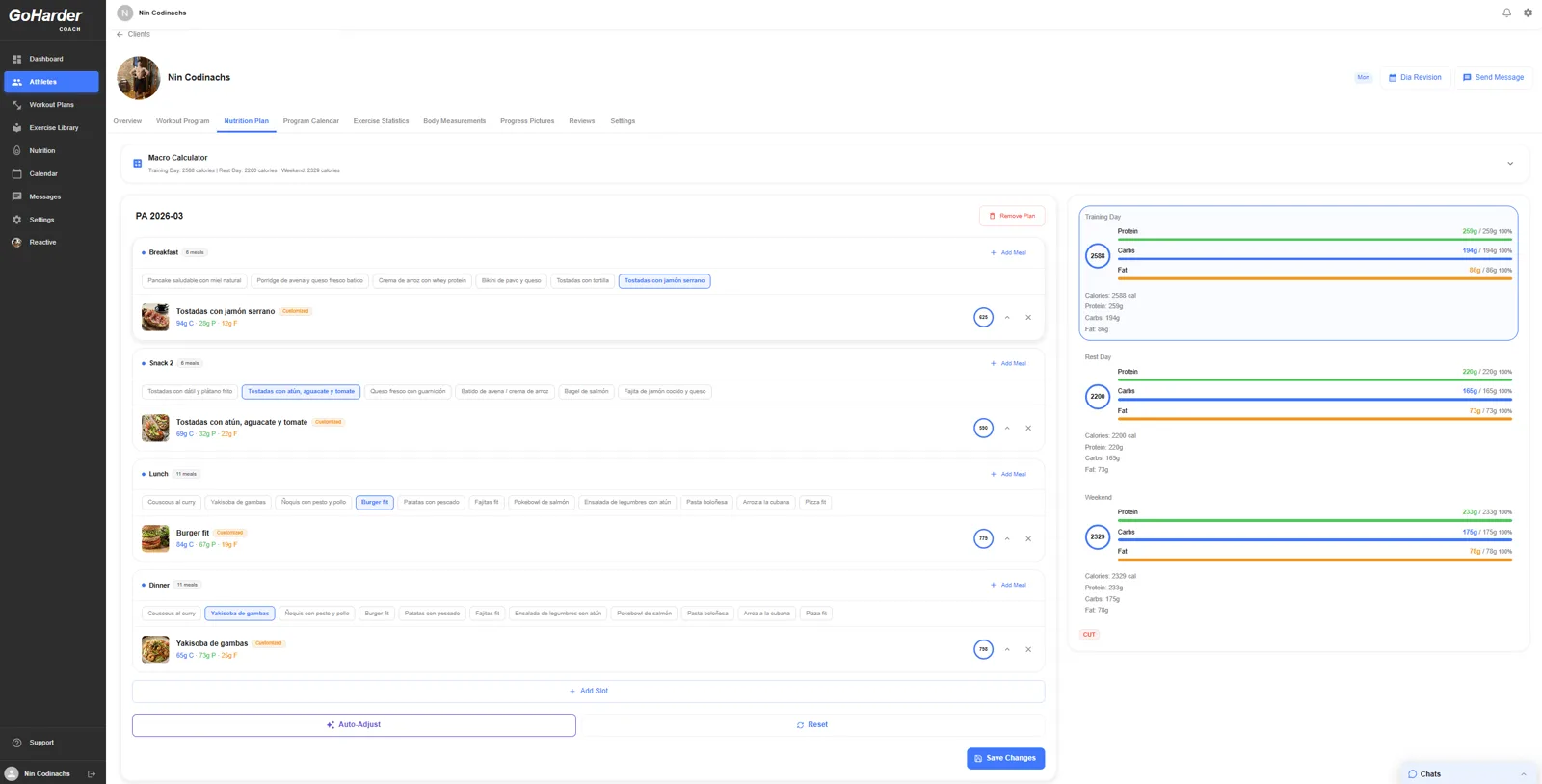Viewport: 1542px width, 784px height.
Task: Open Dashboard from the sidebar
Action: (x=51, y=59)
